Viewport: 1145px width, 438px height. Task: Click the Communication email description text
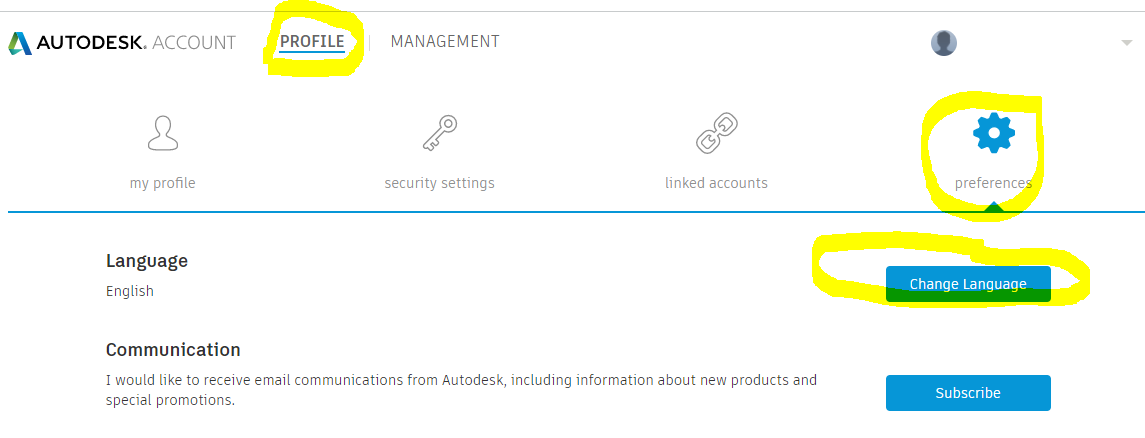point(461,390)
